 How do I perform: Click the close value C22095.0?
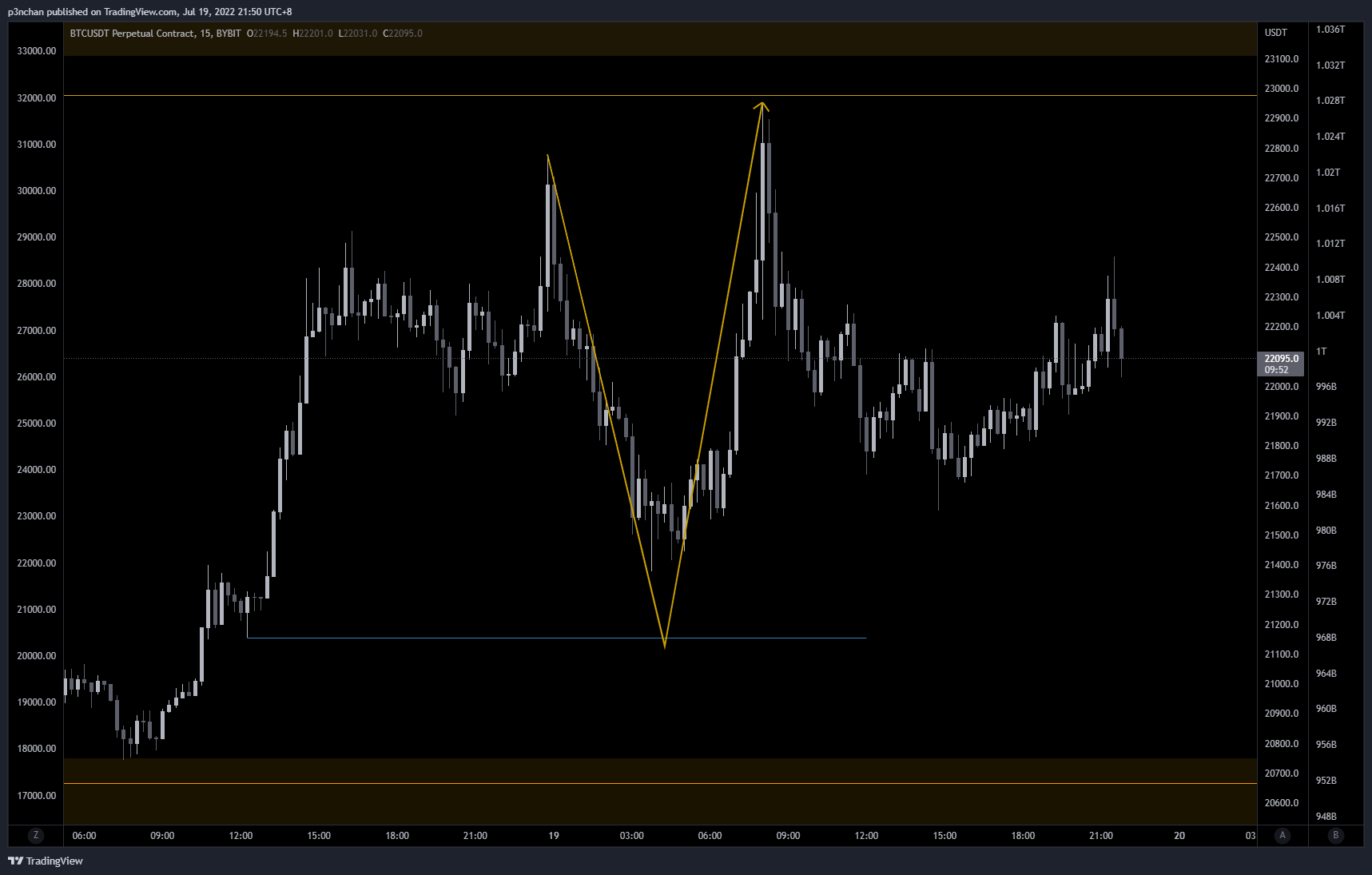click(x=403, y=34)
